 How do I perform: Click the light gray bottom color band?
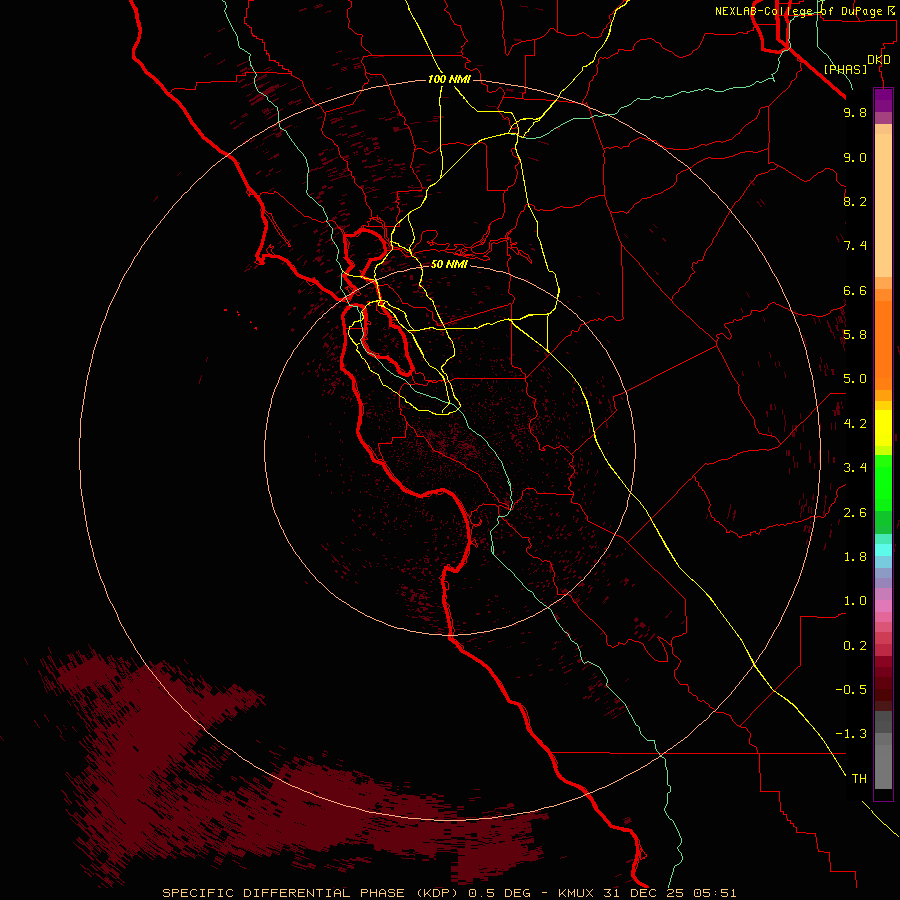point(883,767)
